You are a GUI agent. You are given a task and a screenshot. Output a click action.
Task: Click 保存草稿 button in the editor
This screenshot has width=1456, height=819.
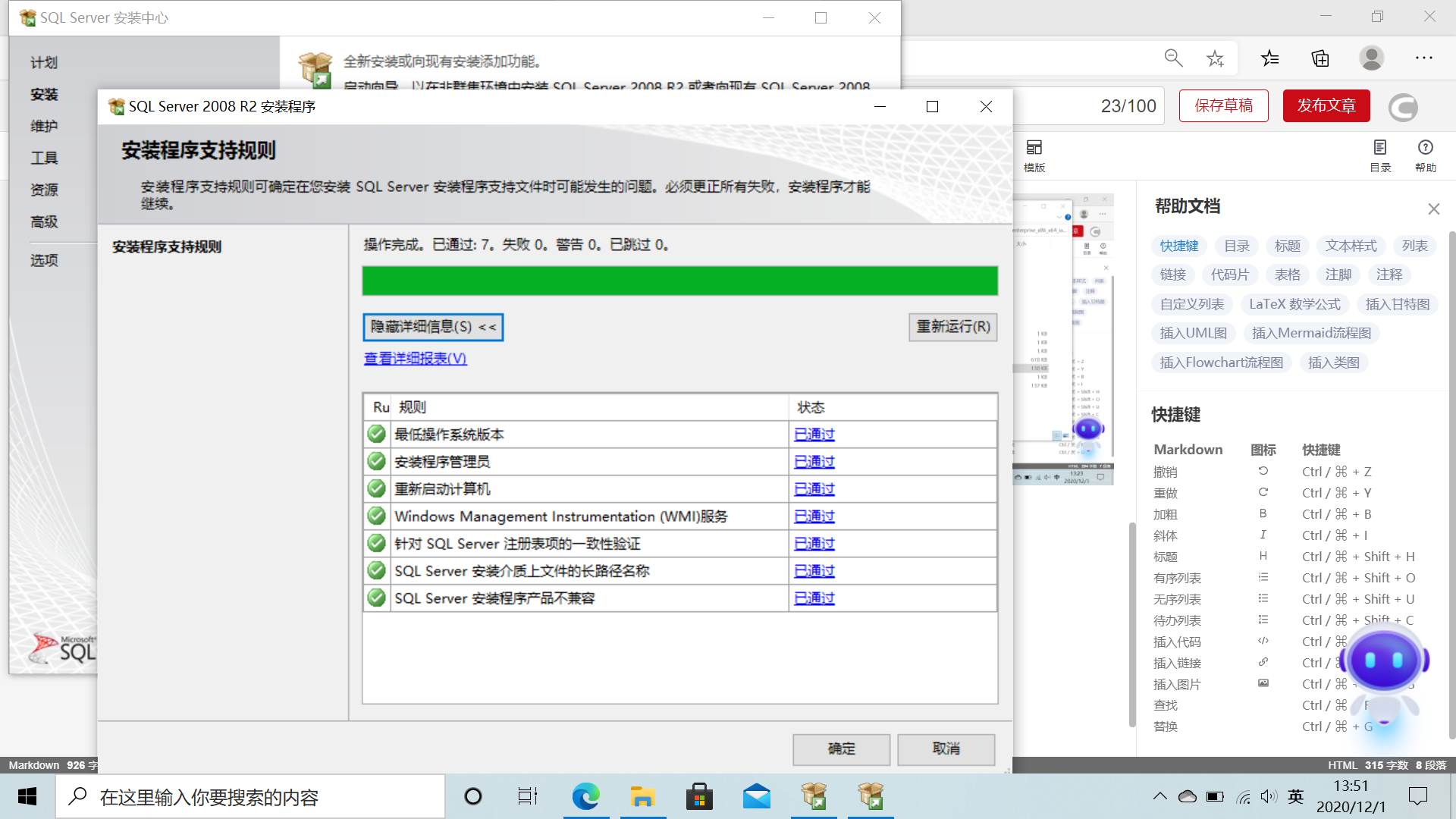click(1224, 105)
